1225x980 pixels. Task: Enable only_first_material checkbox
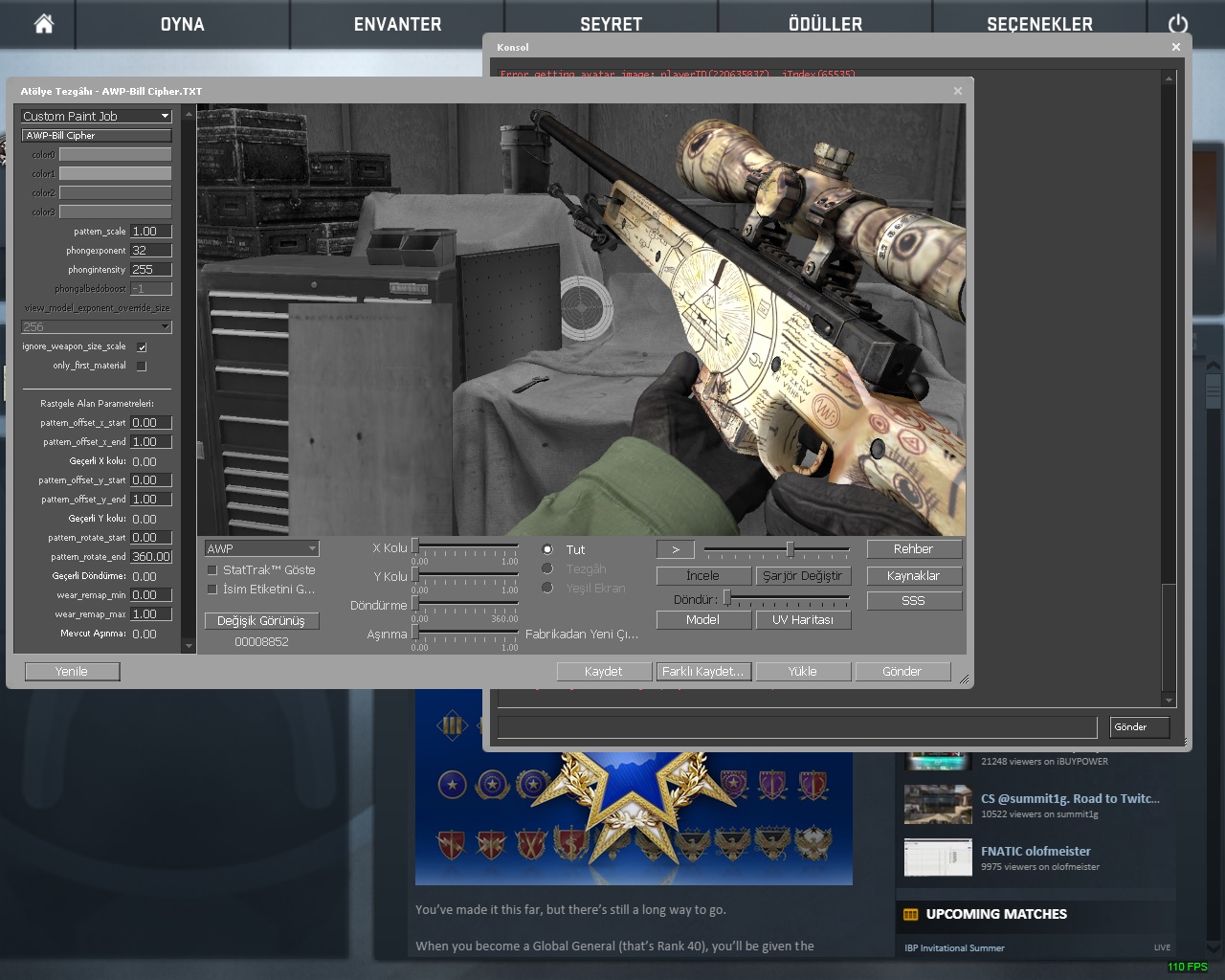point(142,366)
